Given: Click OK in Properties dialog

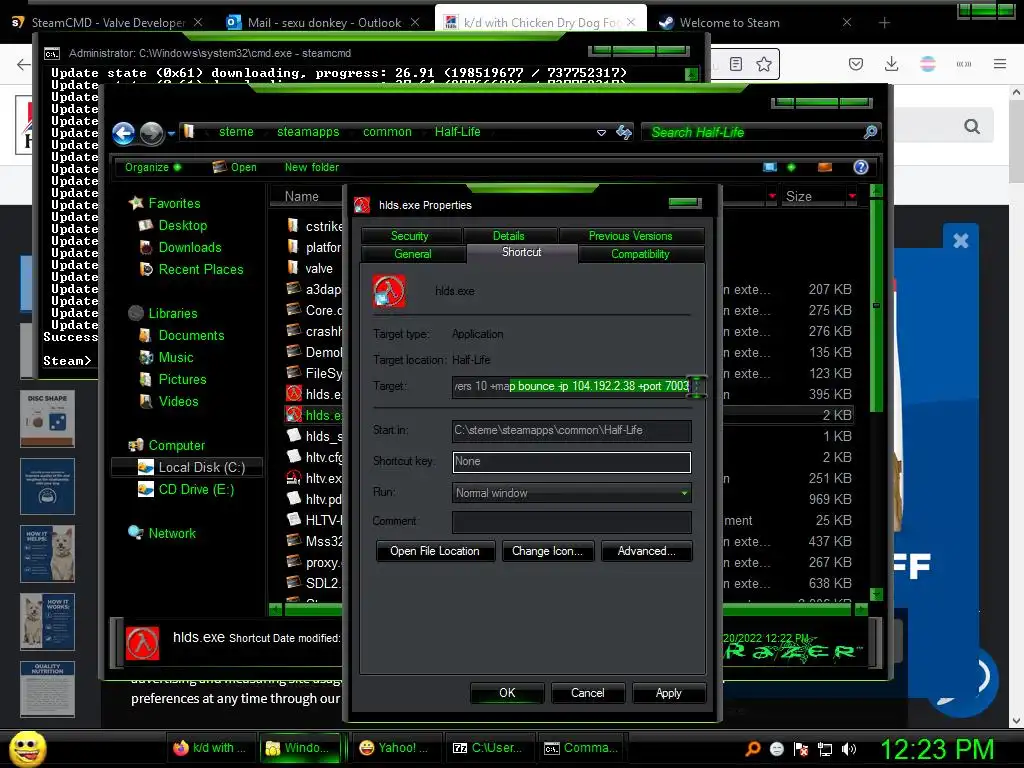Looking at the screenshot, I should pos(507,693).
